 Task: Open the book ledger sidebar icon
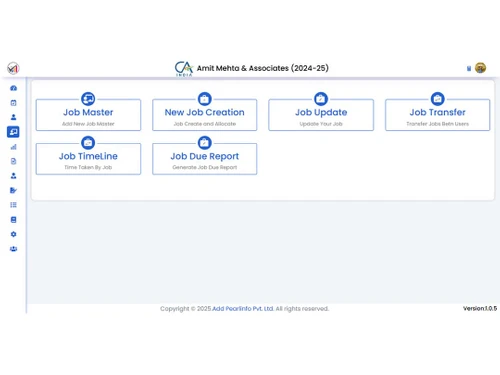pyautogui.click(x=13, y=220)
